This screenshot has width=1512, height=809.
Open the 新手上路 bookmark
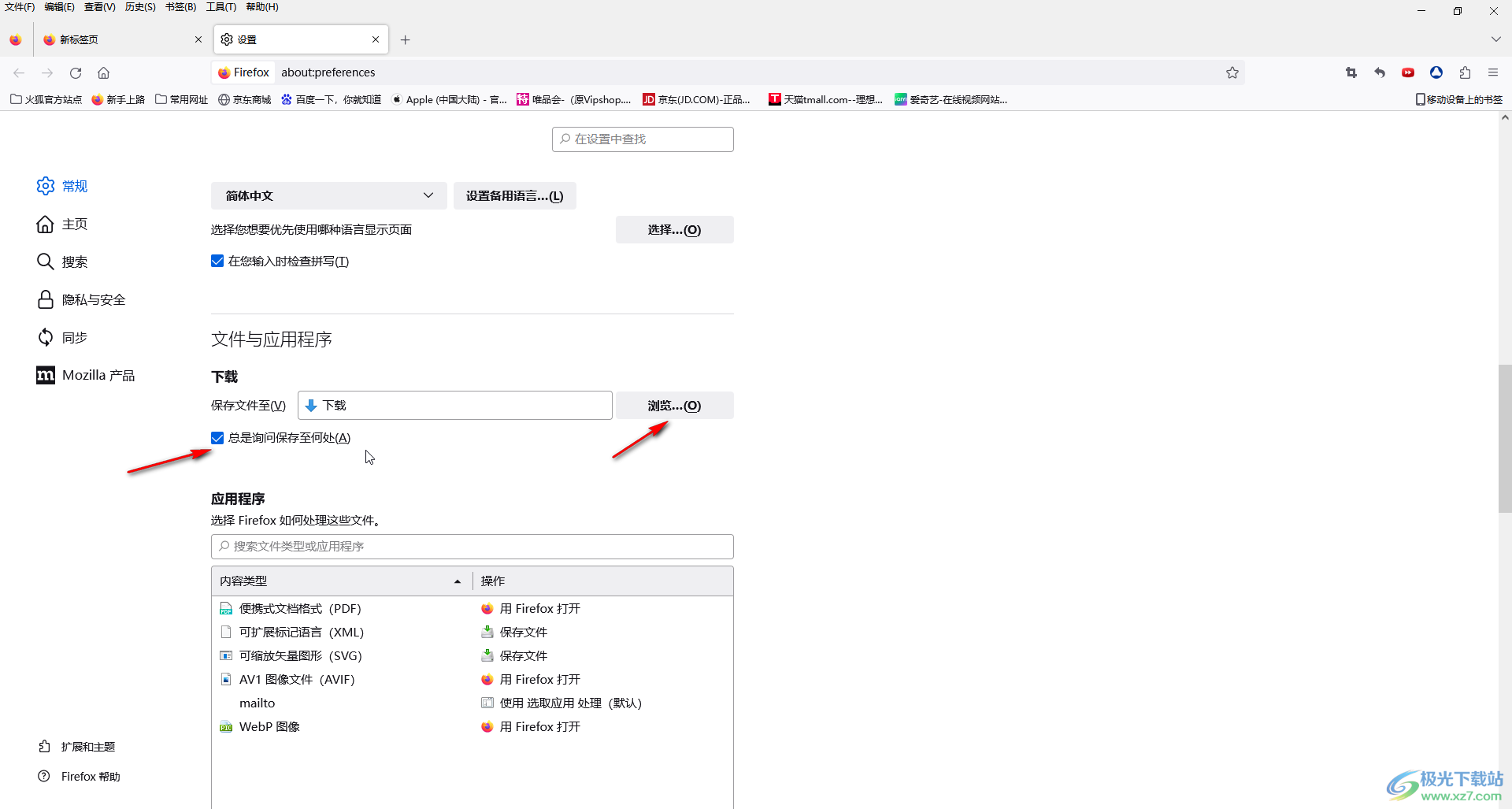118,99
